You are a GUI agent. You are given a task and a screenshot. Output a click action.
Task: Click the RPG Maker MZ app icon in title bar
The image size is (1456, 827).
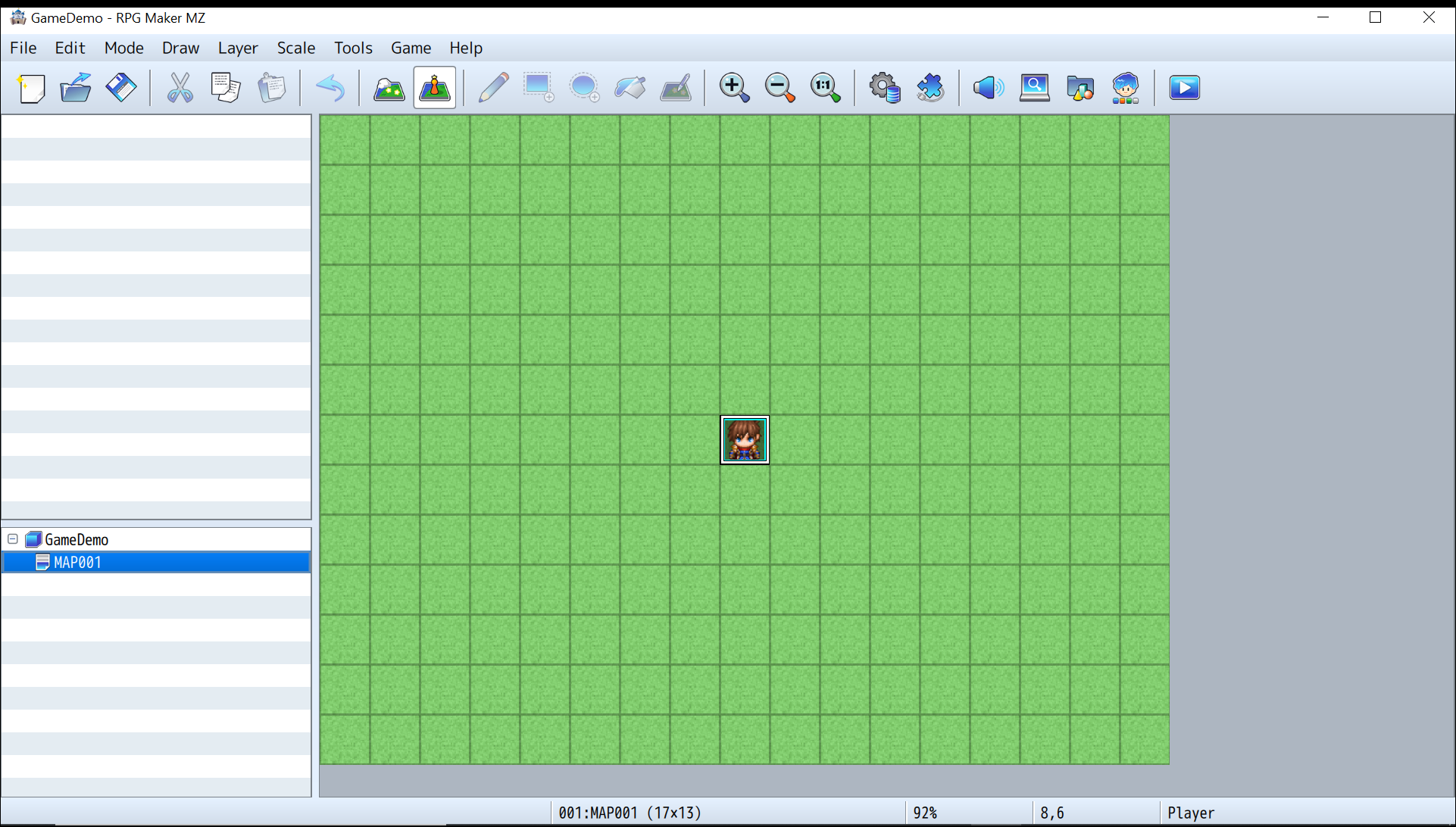pos(18,17)
